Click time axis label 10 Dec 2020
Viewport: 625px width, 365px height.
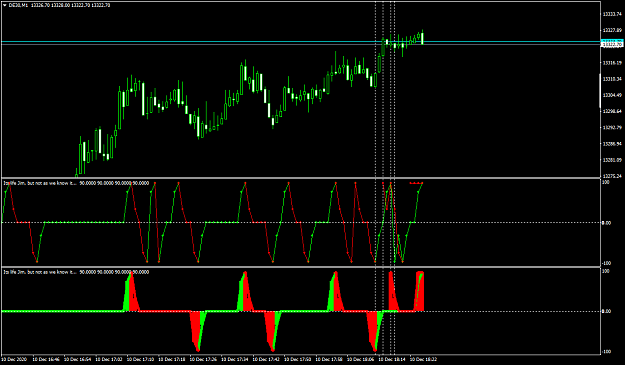tap(15, 359)
